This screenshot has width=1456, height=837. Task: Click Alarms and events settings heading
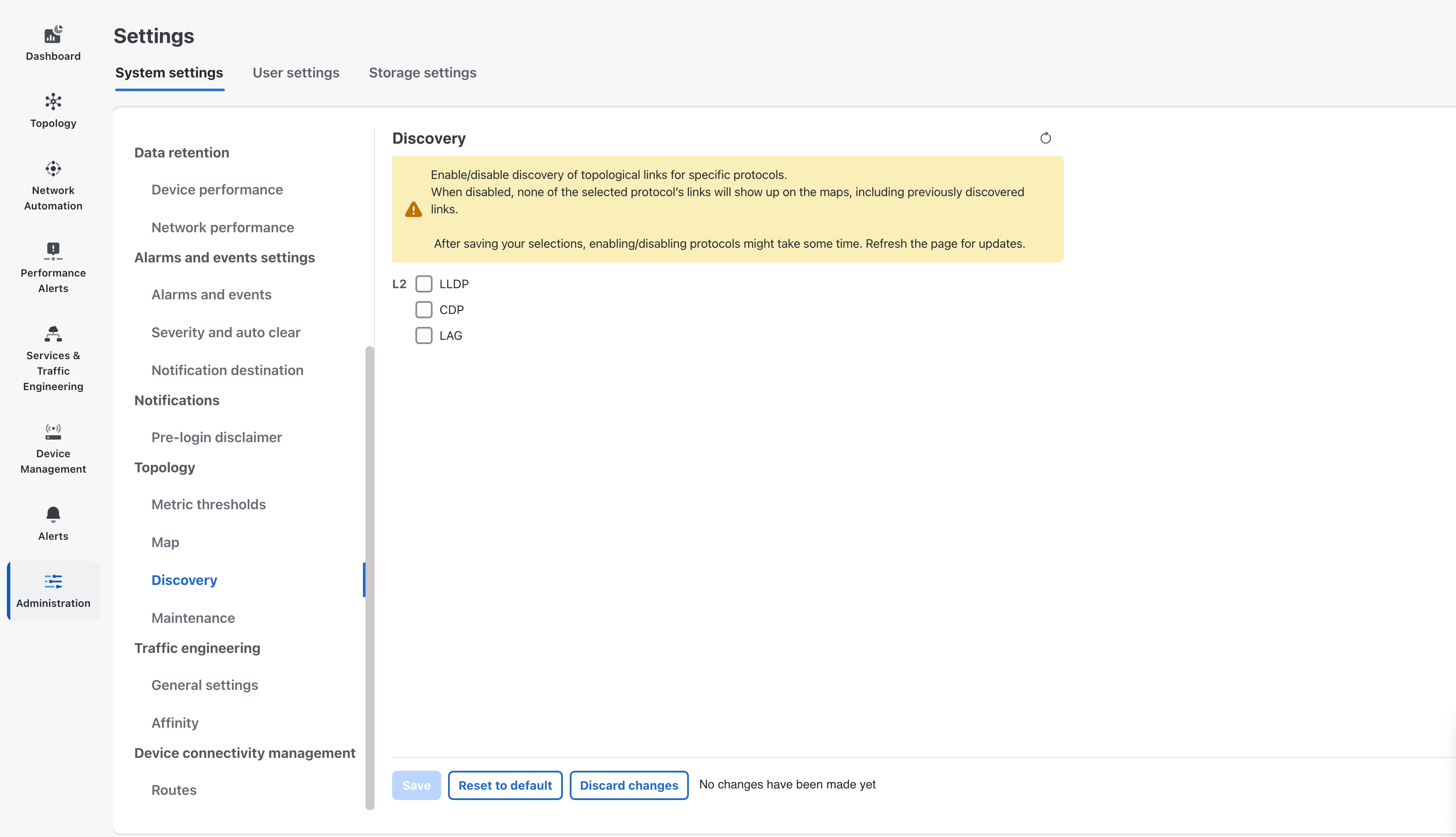(x=224, y=258)
